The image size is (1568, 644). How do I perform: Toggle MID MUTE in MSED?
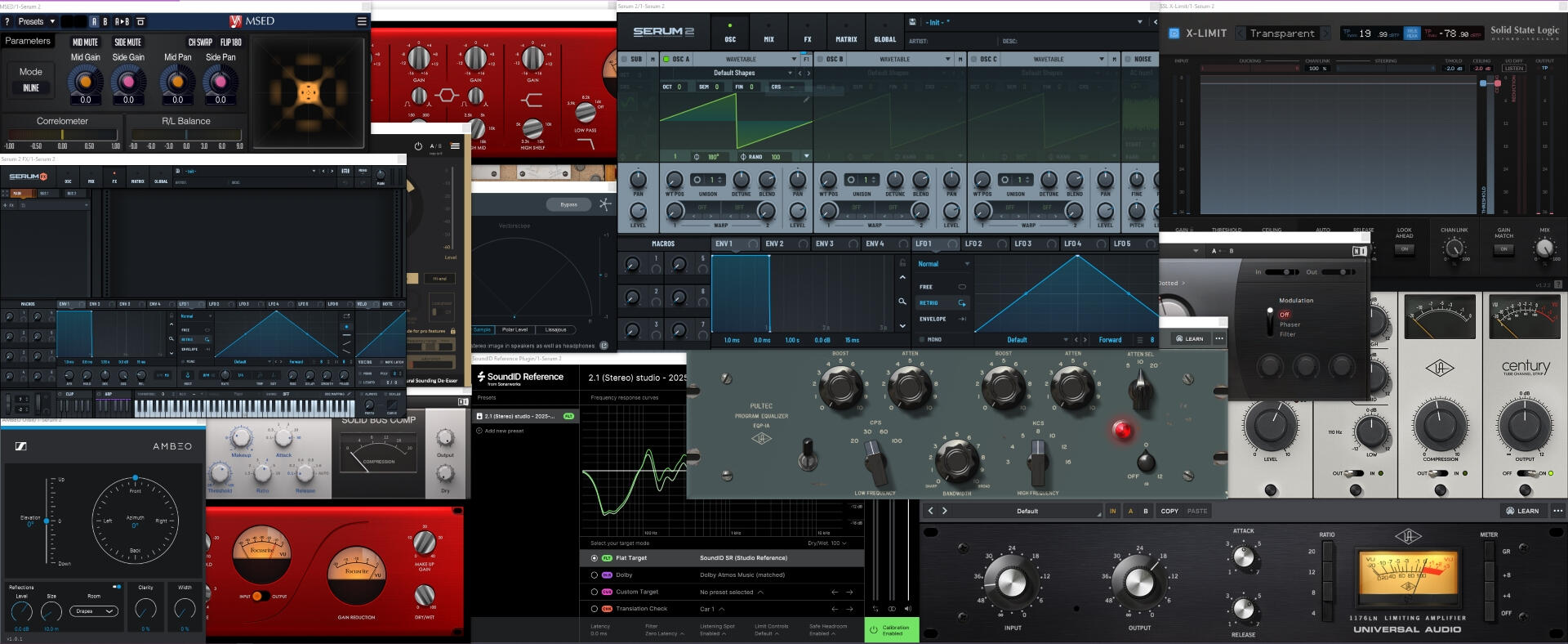click(85, 42)
